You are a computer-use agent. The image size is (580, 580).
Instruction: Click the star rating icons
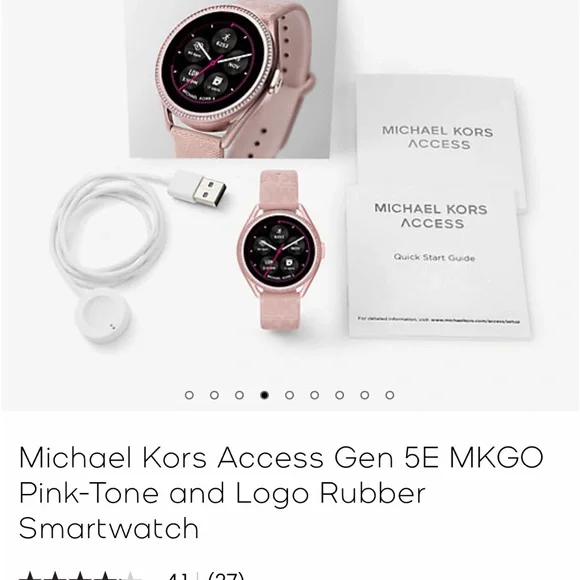point(80,576)
